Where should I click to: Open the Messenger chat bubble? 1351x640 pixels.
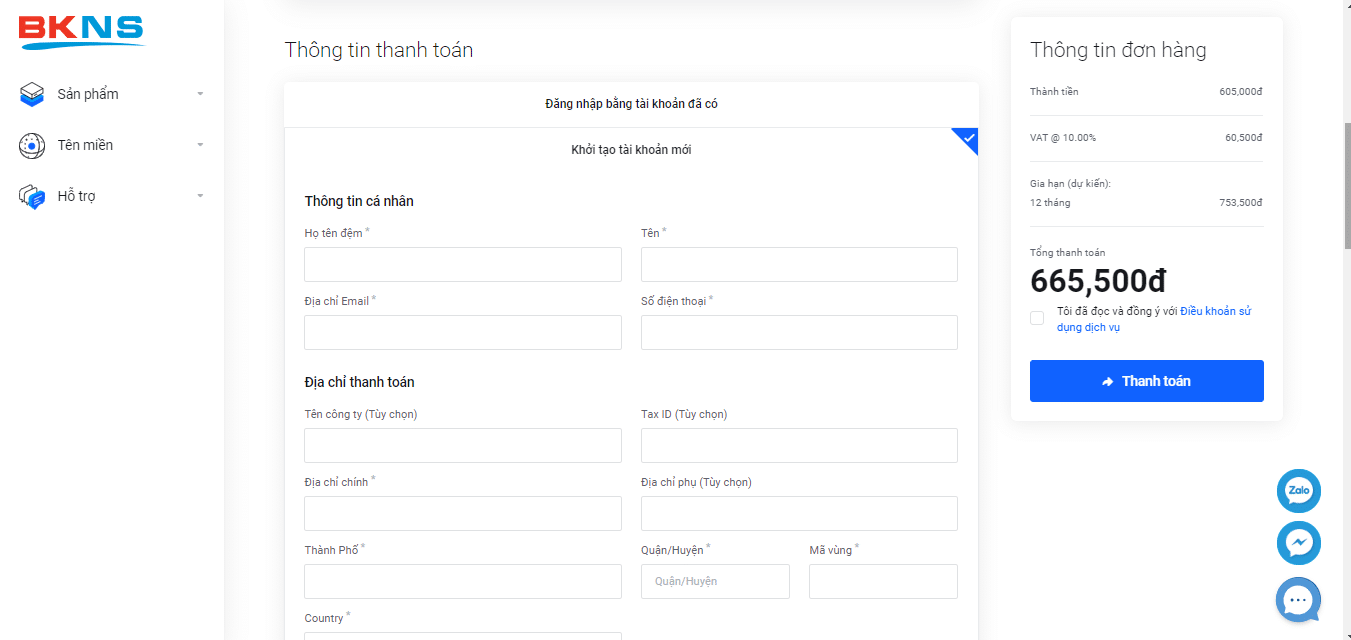(x=1299, y=543)
